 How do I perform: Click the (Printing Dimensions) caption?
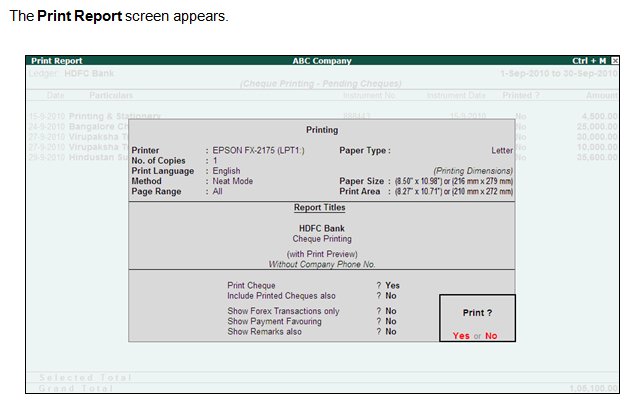point(473,171)
